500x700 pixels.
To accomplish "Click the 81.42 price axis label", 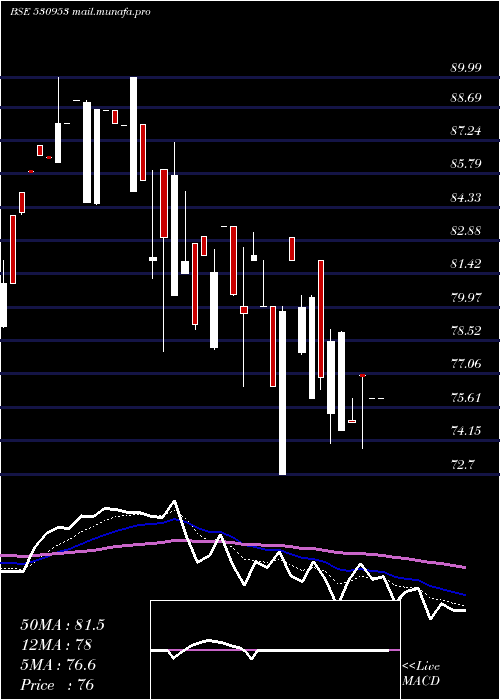I will (466, 264).
